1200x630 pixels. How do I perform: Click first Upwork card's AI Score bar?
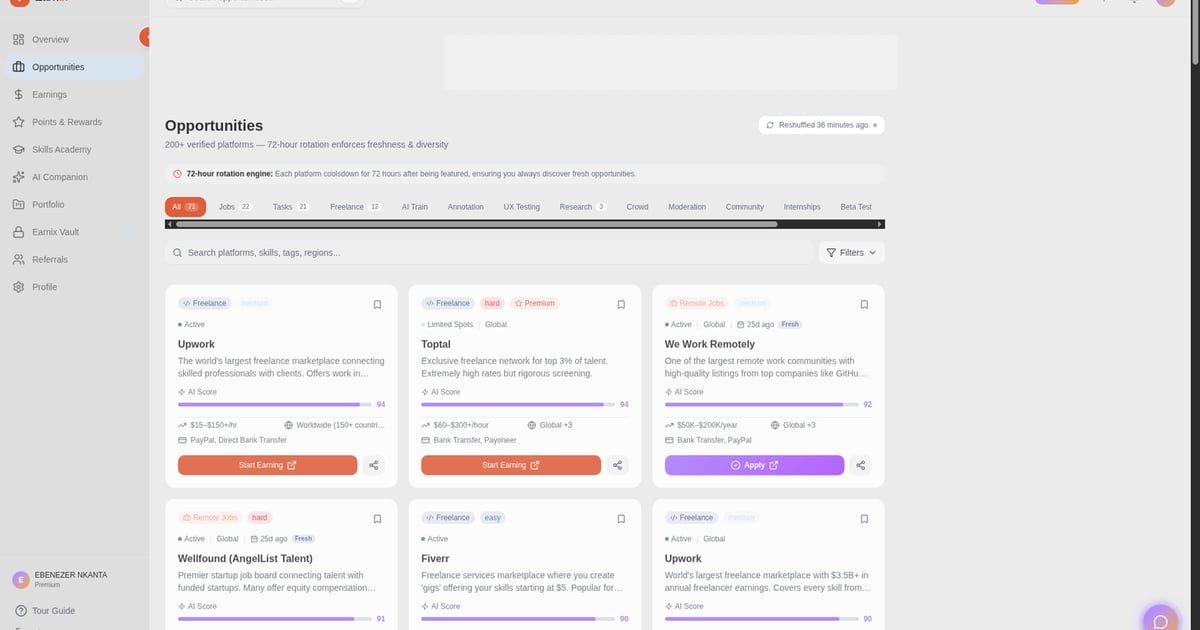pos(275,404)
